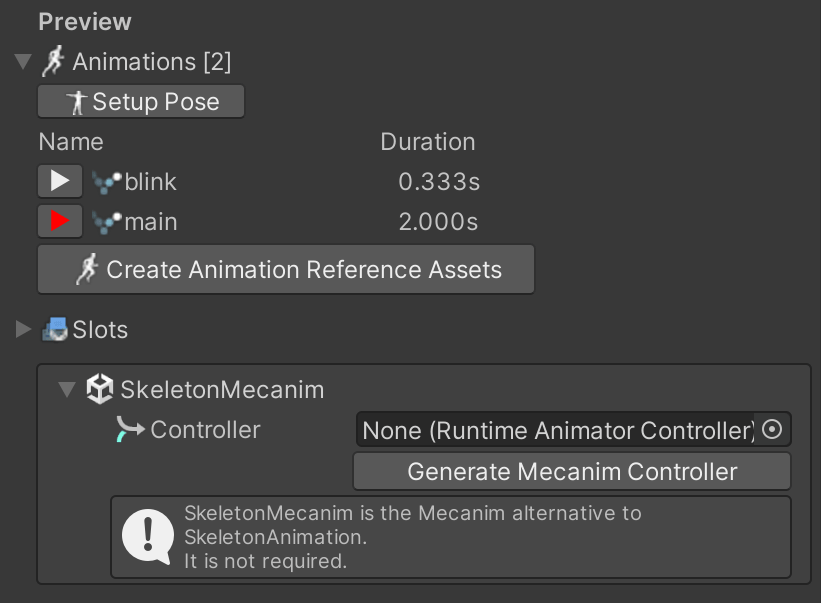This screenshot has width=821, height=603.
Task: Stop the main animation playback
Action: coord(60,221)
